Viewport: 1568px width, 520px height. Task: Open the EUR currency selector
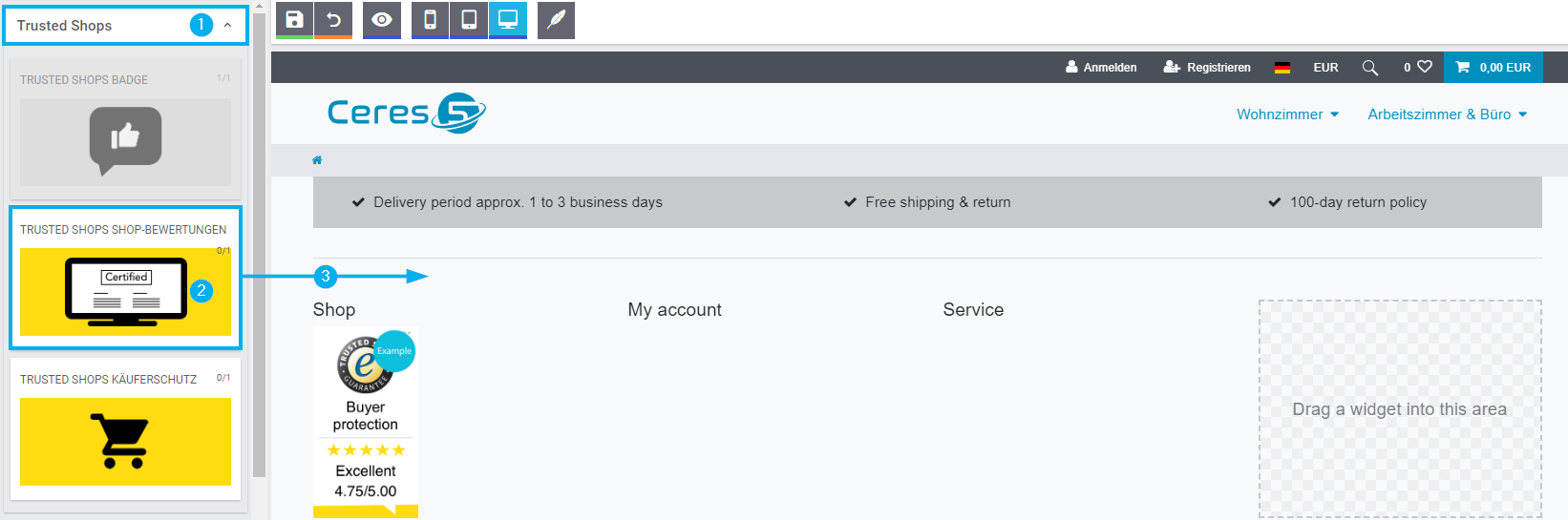pos(1325,68)
